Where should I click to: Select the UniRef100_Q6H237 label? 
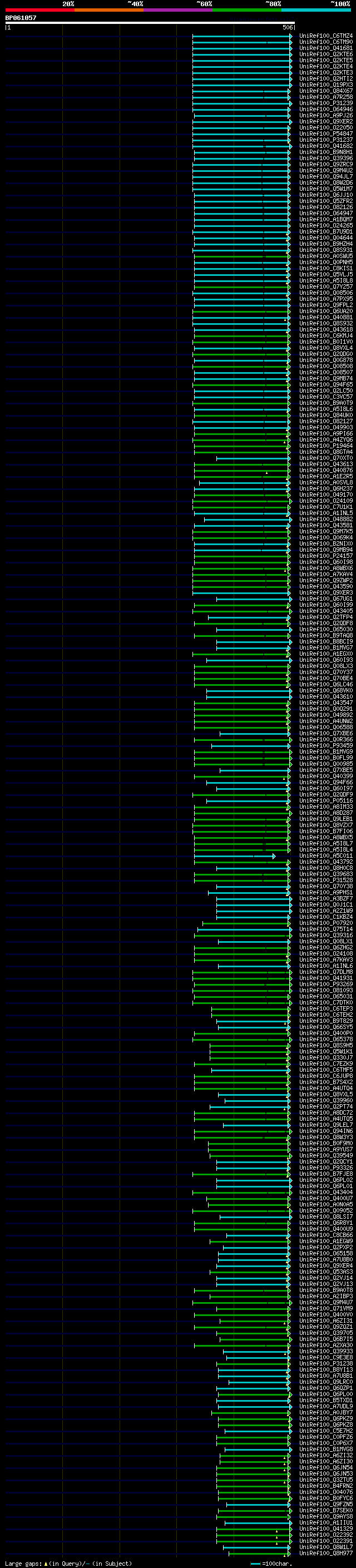(325, 489)
